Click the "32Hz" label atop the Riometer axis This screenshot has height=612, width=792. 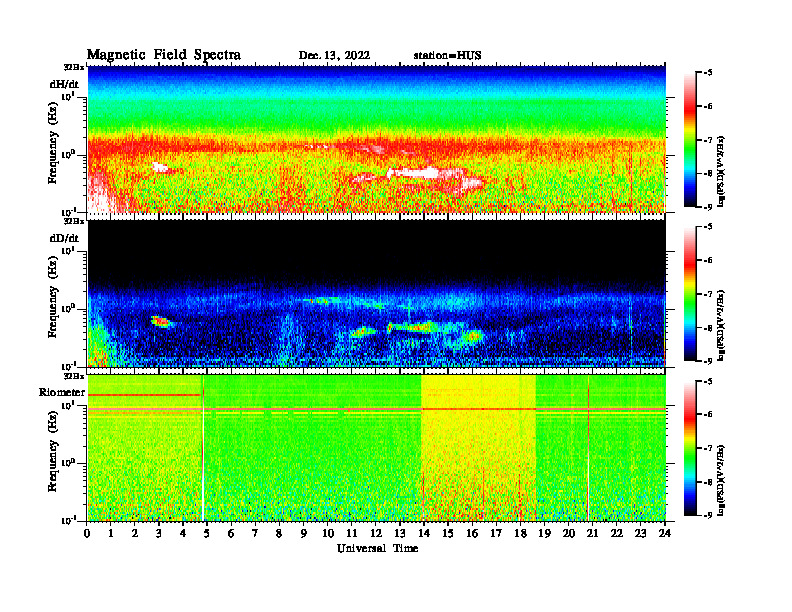pos(74,376)
